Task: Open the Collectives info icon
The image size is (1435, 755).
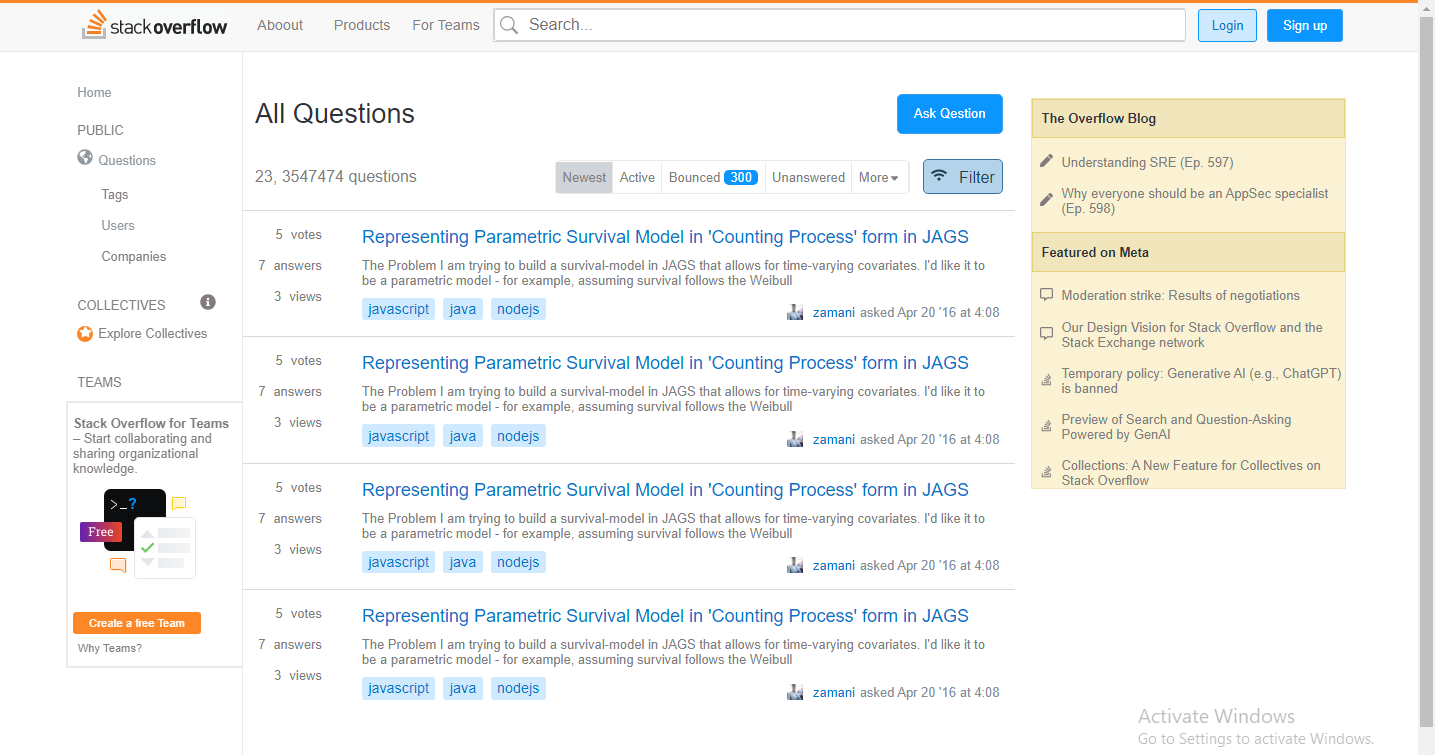Action: pyautogui.click(x=208, y=302)
